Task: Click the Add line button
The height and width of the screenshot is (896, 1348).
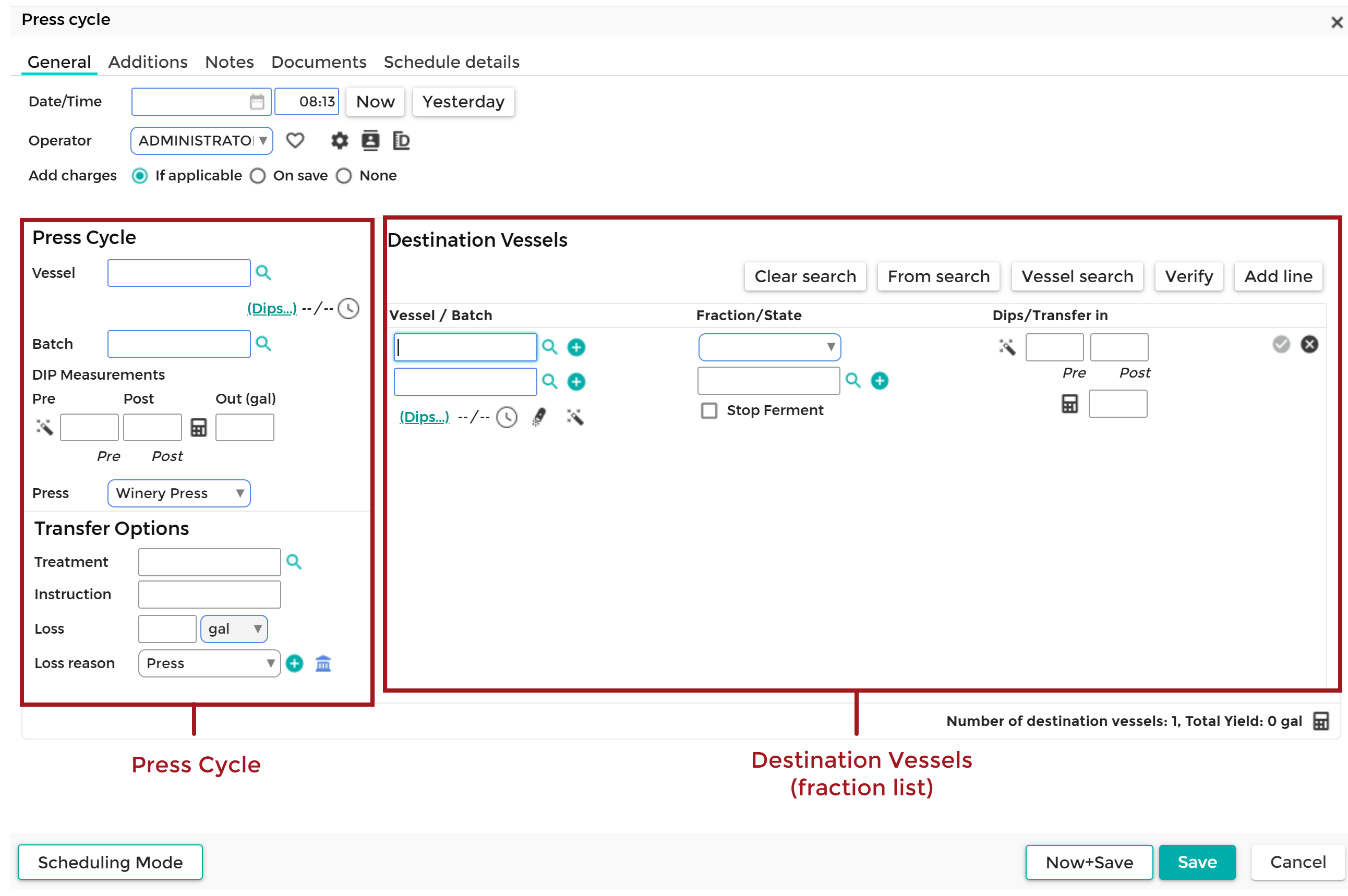Action: [1278, 276]
